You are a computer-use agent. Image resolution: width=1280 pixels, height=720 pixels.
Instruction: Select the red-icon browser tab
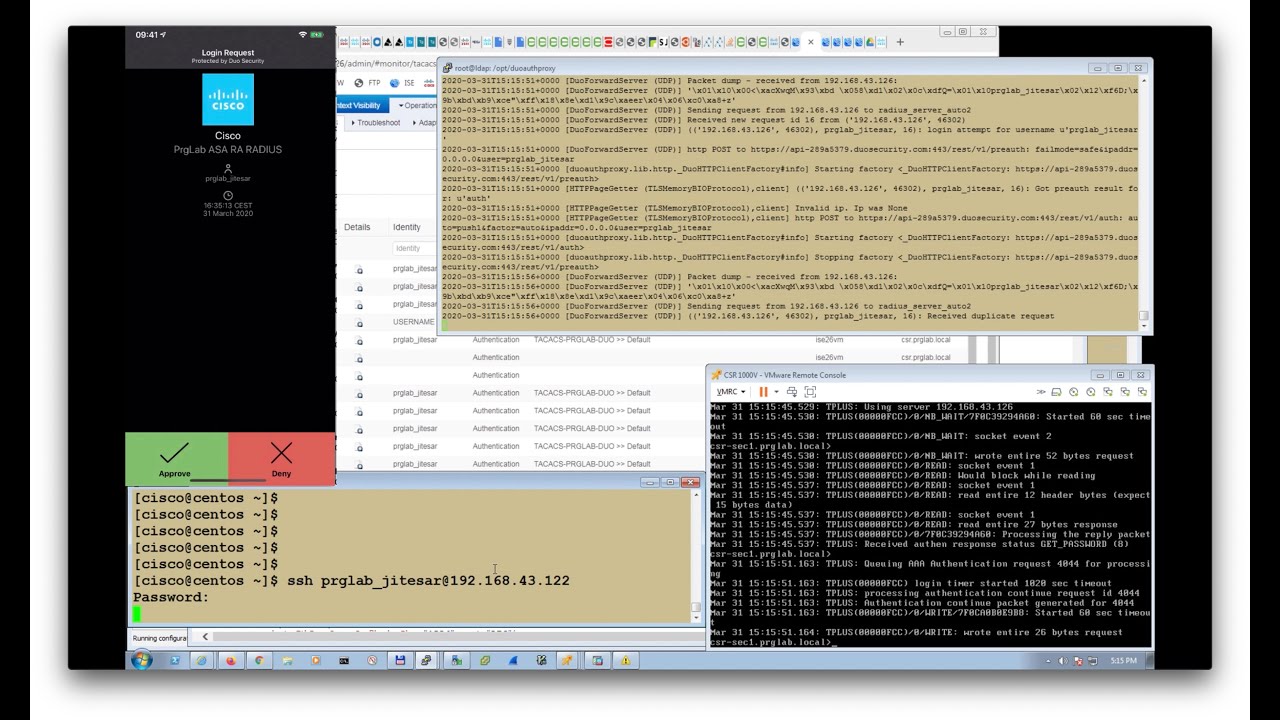609,42
